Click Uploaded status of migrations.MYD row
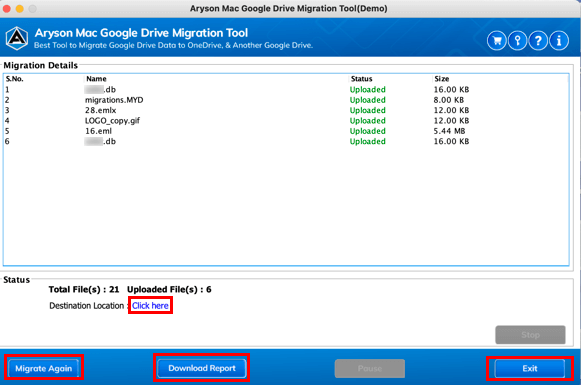581x385 pixels. pyautogui.click(x=368, y=100)
